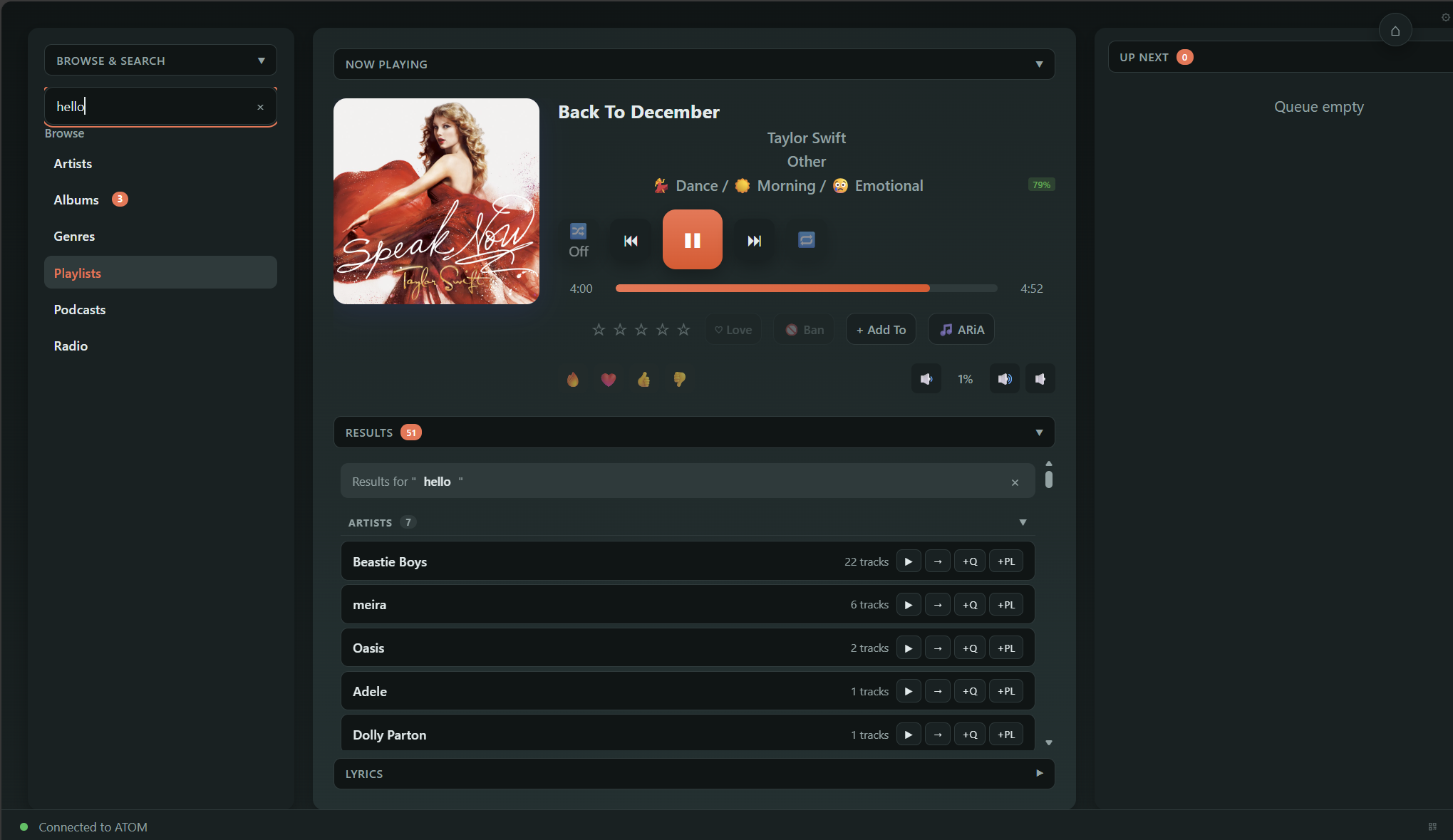The width and height of the screenshot is (1453, 840).
Task: Dismiss the Results for hello banner
Action: point(1015,482)
